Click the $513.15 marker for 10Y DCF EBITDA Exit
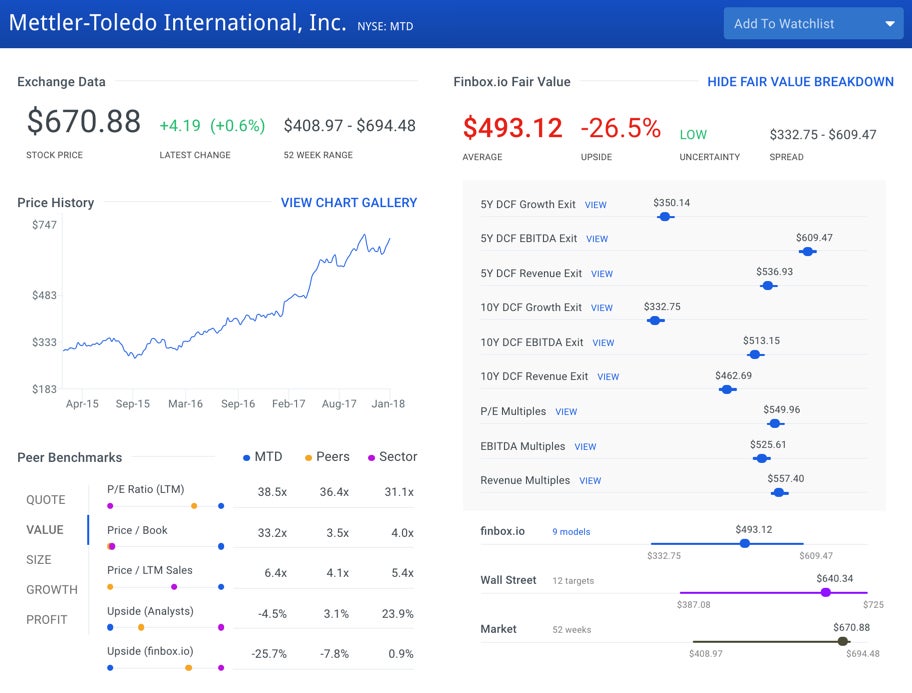The height and width of the screenshot is (693, 912). [x=755, y=355]
